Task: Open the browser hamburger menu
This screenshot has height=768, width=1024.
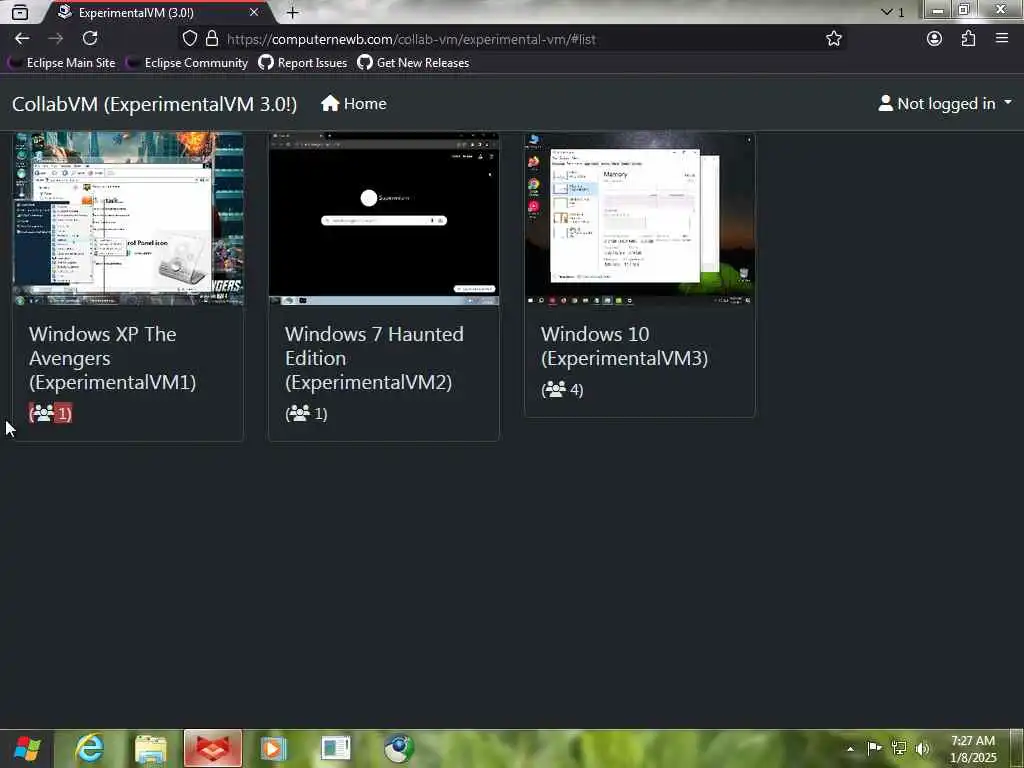Action: pyautogui.click(x=1002, y=39)
